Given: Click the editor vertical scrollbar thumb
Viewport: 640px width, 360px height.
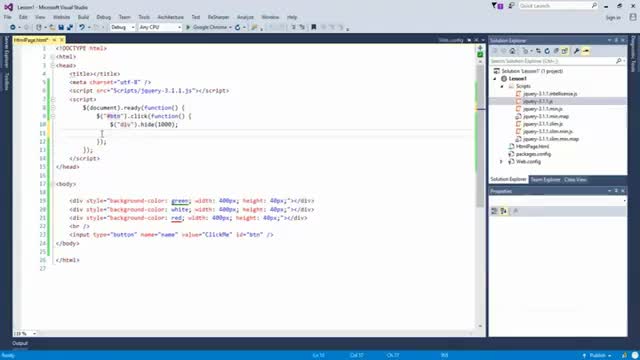Looking at the screenshot, I should 480,135.
